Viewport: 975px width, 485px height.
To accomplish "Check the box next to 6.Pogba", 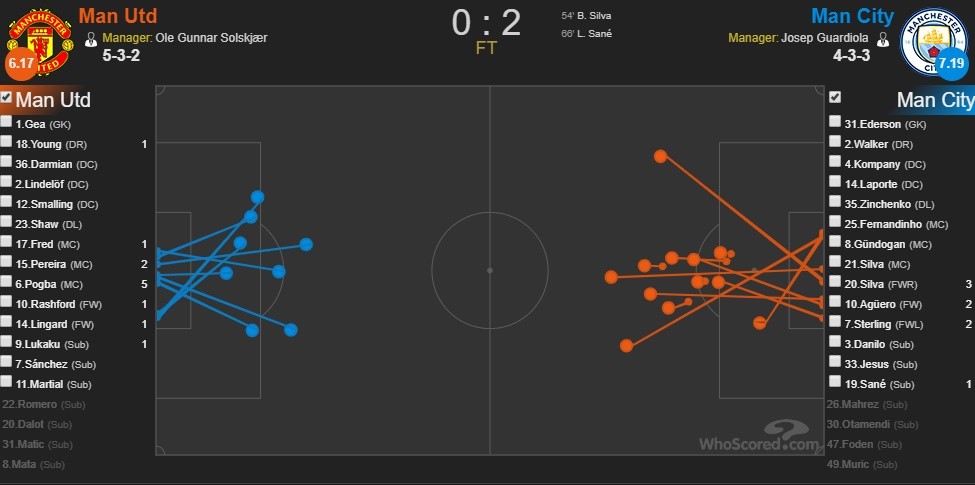I will pyautogui.click(x=7, y=283).
